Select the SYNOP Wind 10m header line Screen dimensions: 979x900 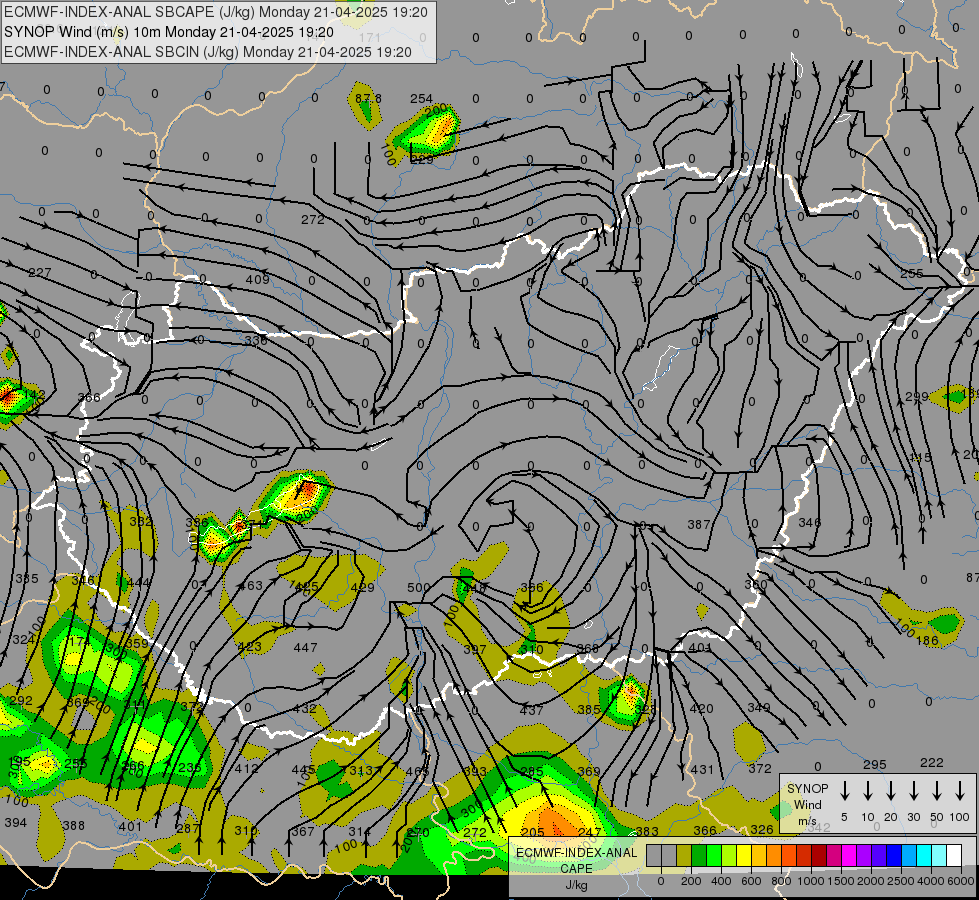click(x=169, y=32)
